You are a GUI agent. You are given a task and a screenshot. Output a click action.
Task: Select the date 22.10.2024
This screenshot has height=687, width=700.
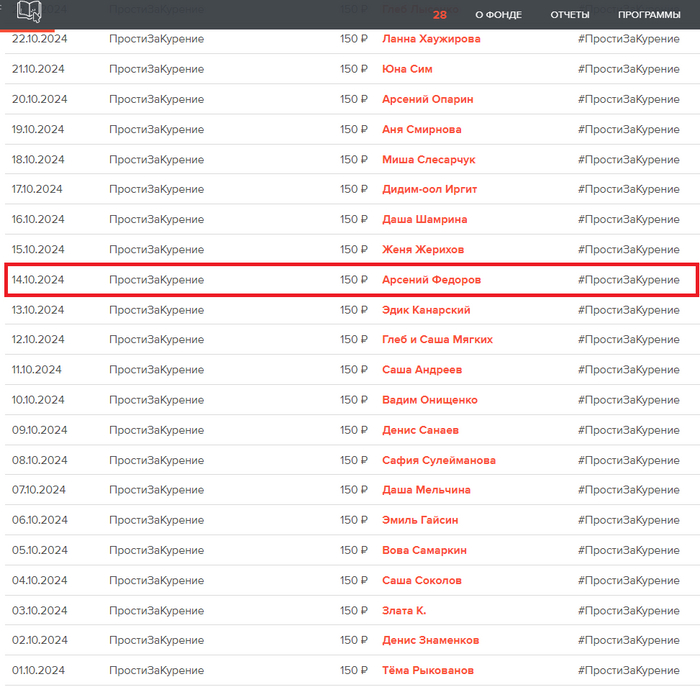coord(40,39)
